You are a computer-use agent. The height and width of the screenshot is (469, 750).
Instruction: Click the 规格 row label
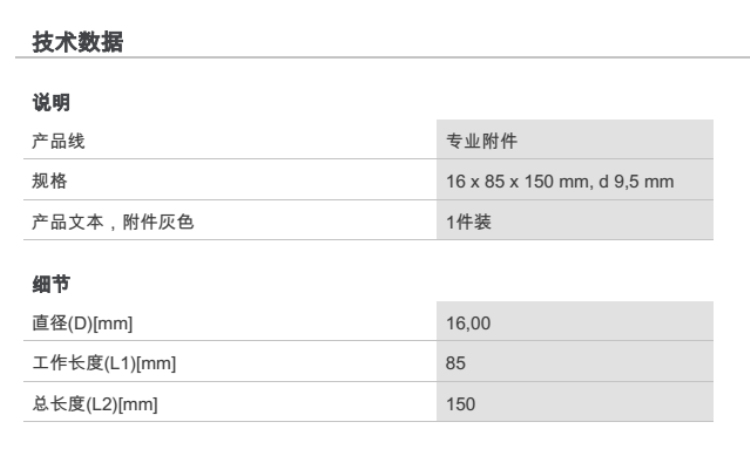(50, 182)
